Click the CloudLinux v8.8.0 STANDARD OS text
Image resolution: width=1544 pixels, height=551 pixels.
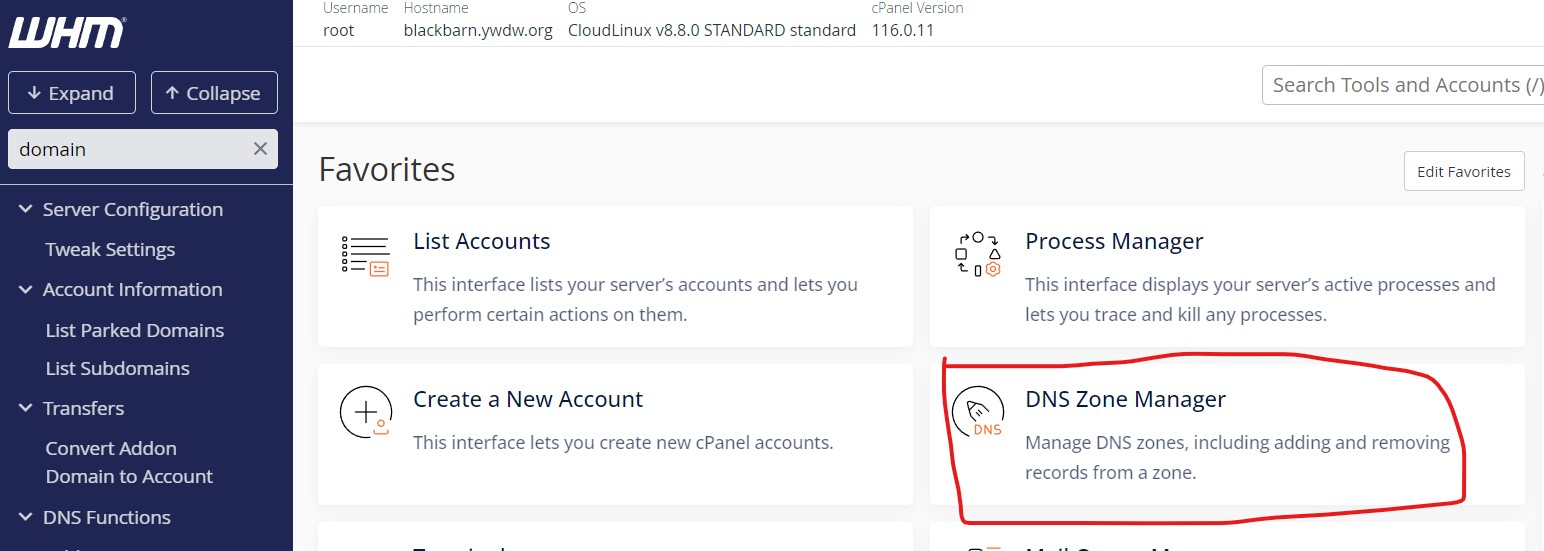tap(712, 30)
